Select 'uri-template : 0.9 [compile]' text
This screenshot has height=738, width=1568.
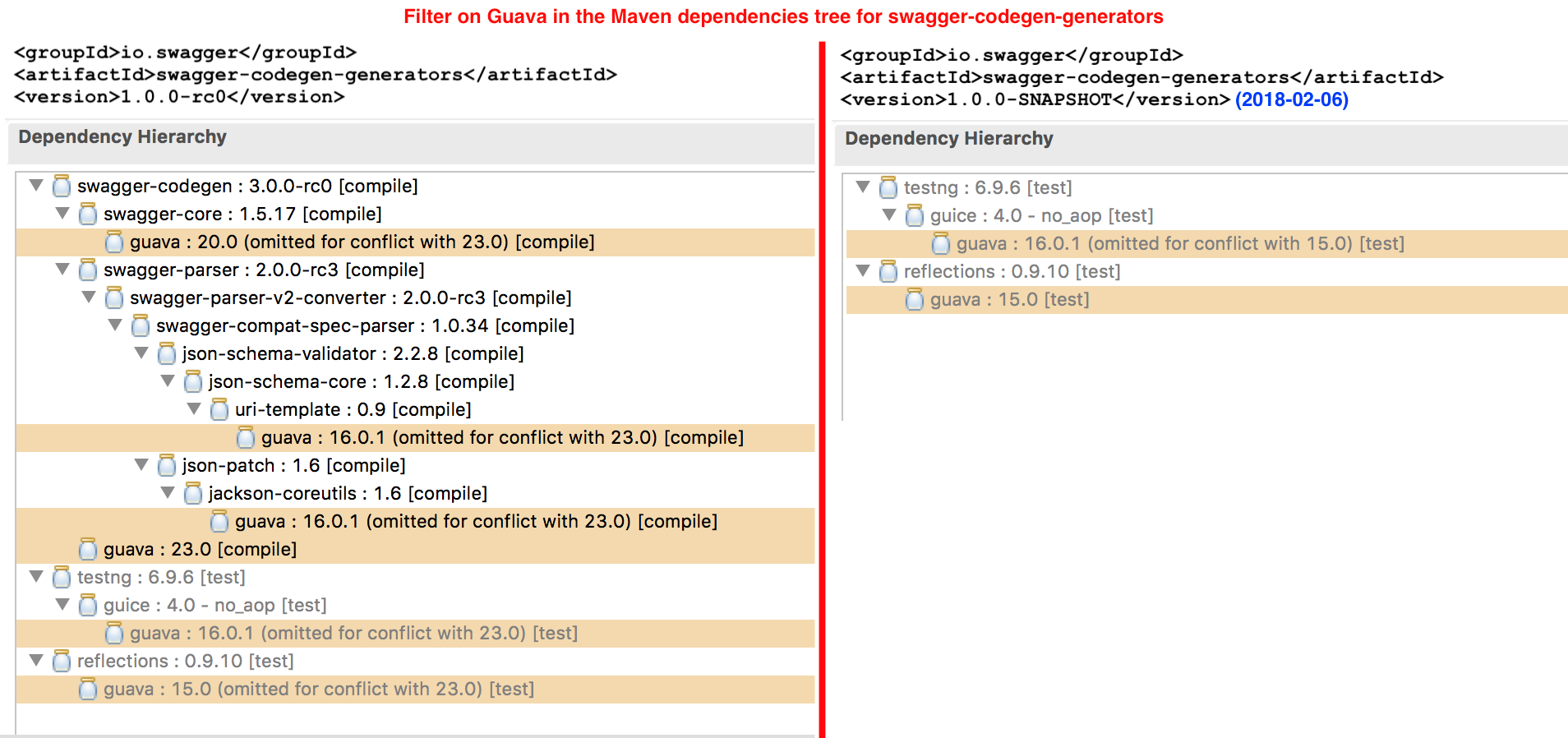(353, 409)
